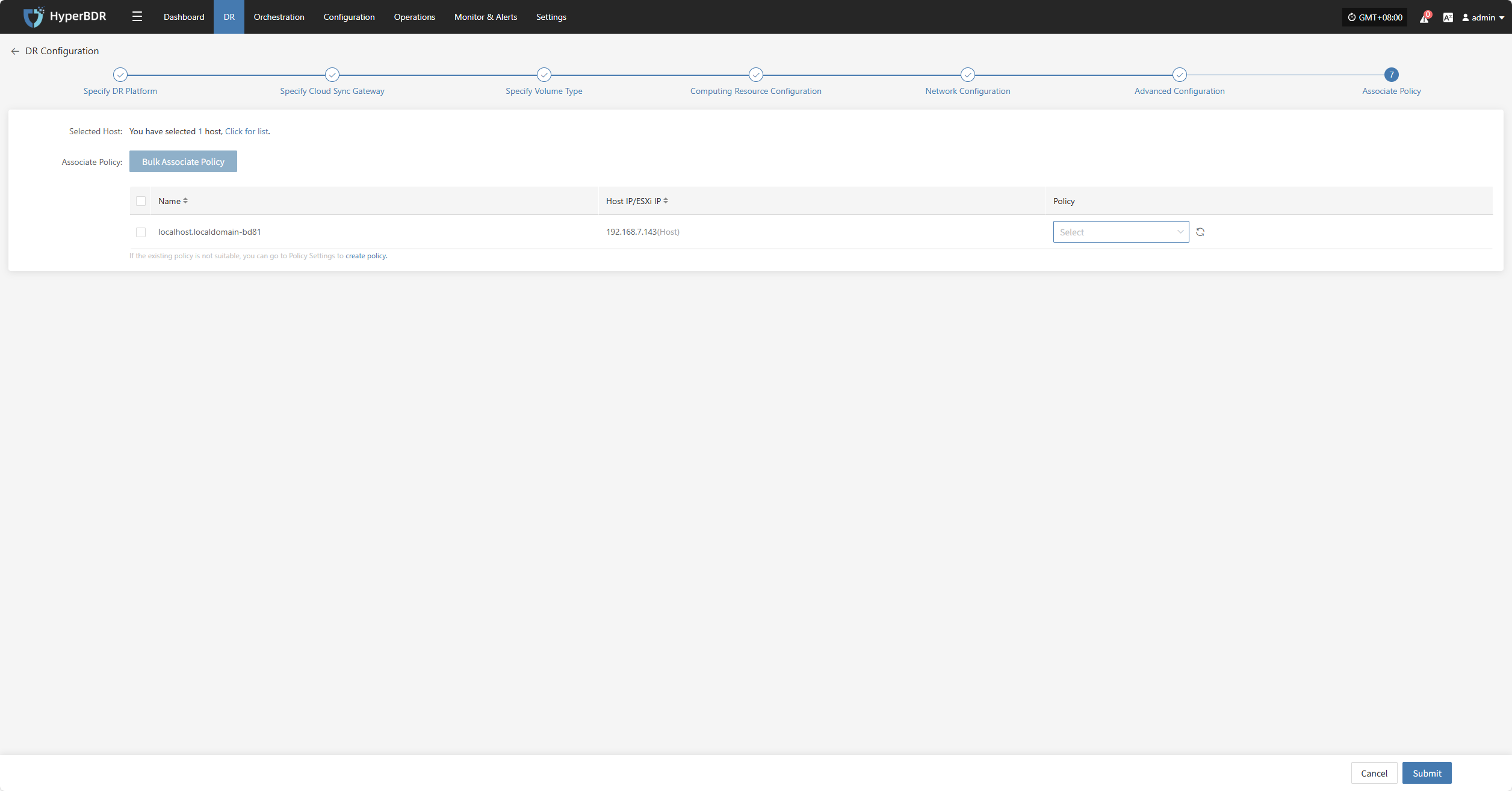The width and height of the screenshot is (1512, 791).
Task: Click the Specify Volume Type step circle
Action: 544,75
